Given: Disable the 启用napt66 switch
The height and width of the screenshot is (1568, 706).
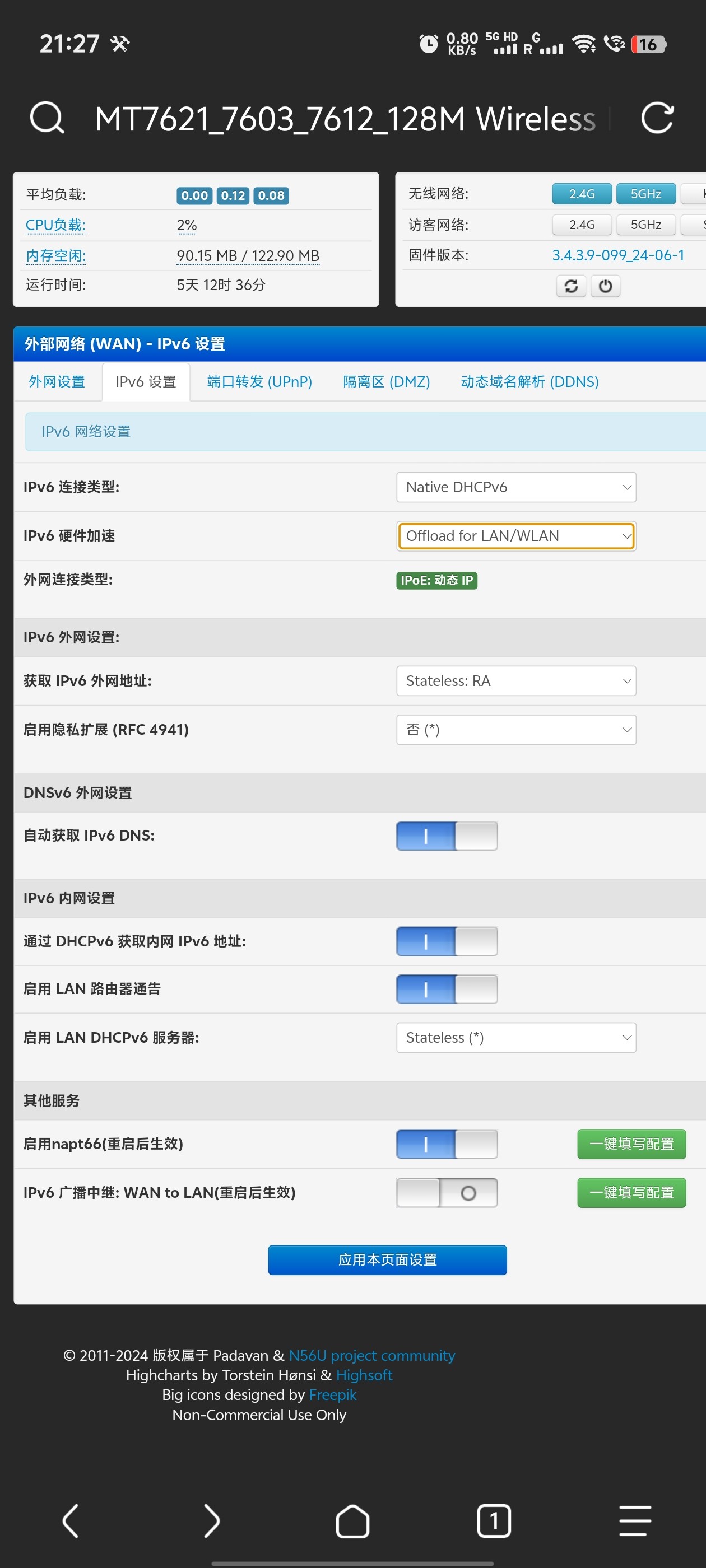Looking at the screenshot, I should pyautogui.click(x=447, y=1144).
